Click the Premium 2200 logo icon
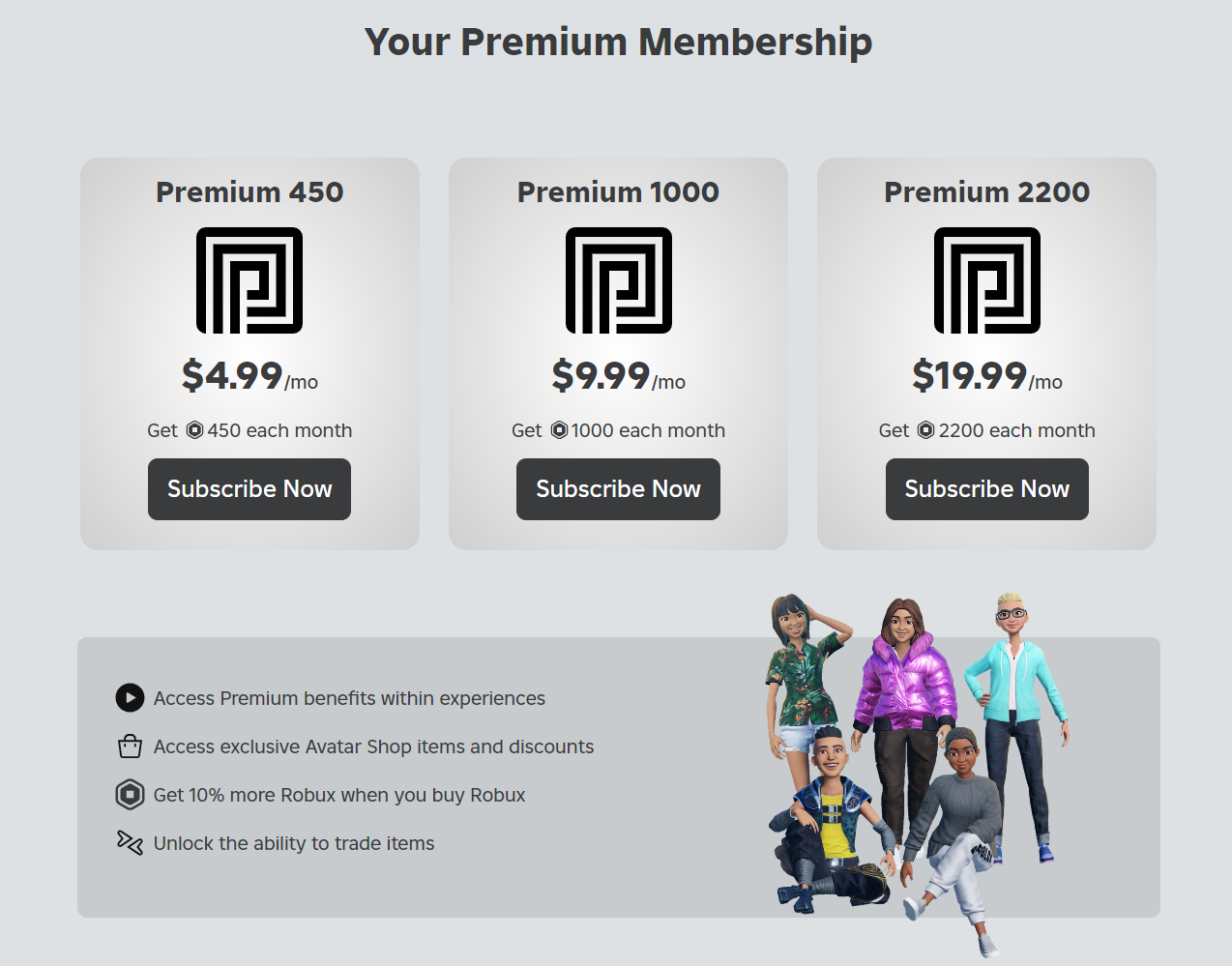The image size is (1232, 966). (x=986, y=280)
